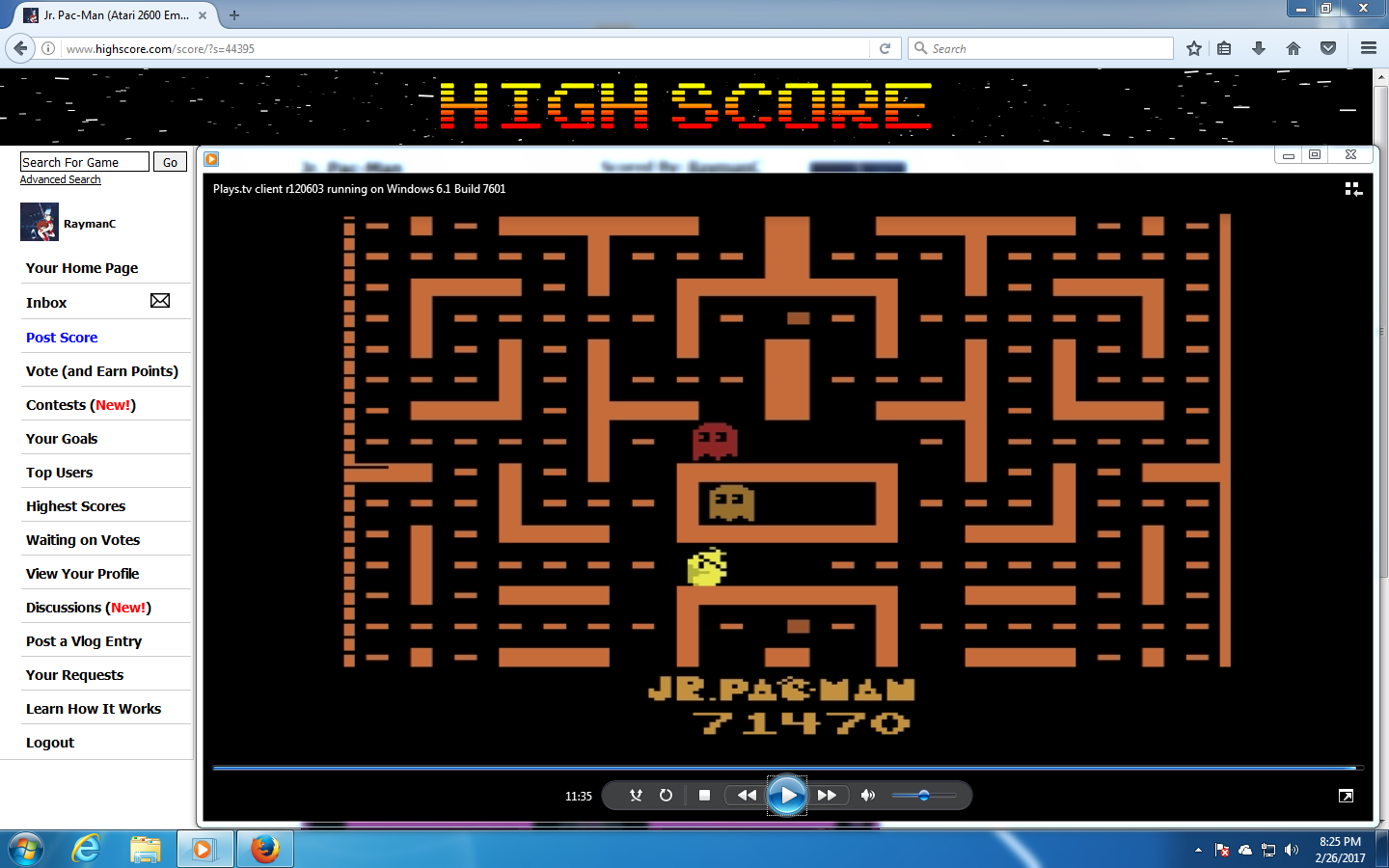
Task: Play the Jr. Pac-Man video
Action: [x=787, y=796]
